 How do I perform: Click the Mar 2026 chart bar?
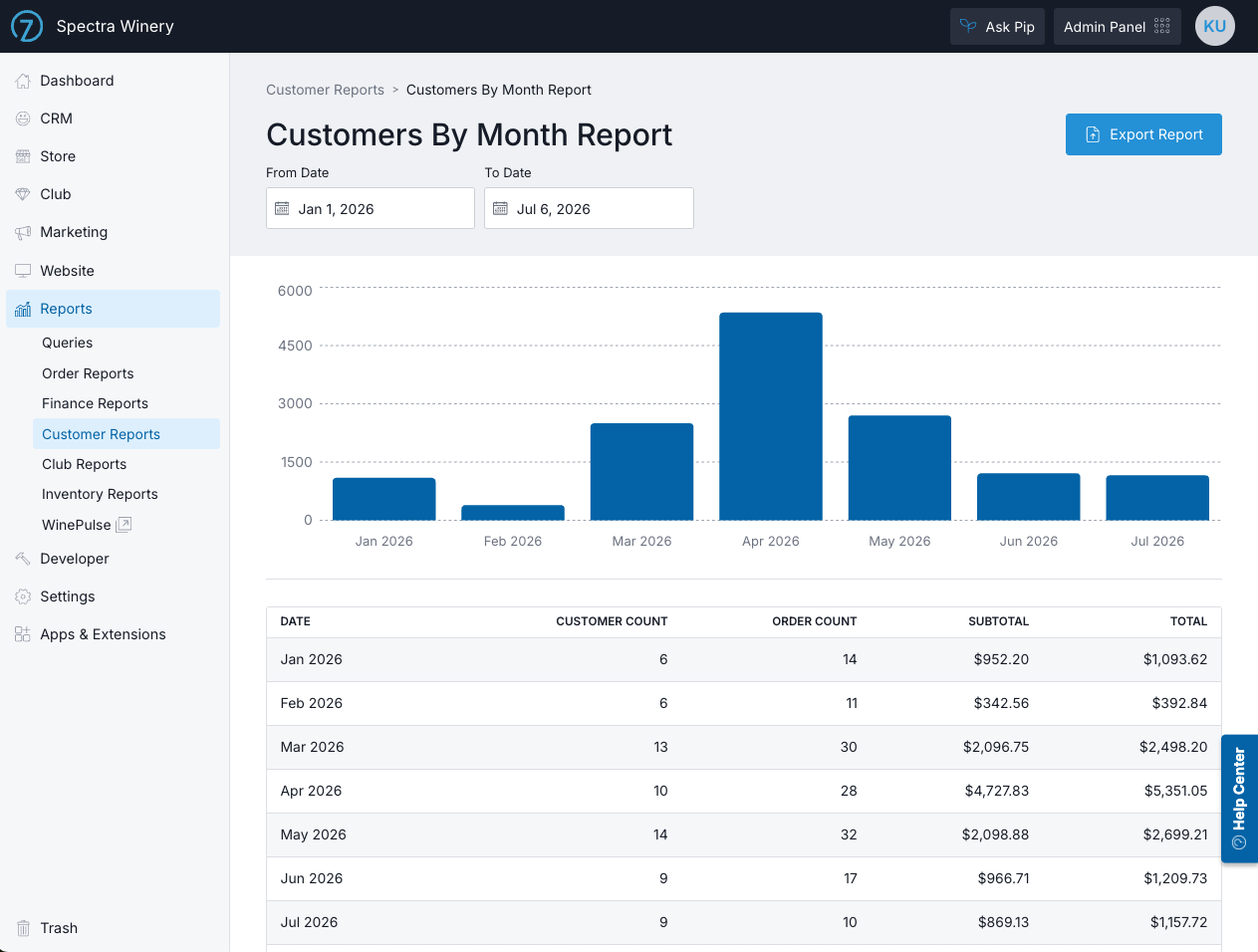click(641, 472)
